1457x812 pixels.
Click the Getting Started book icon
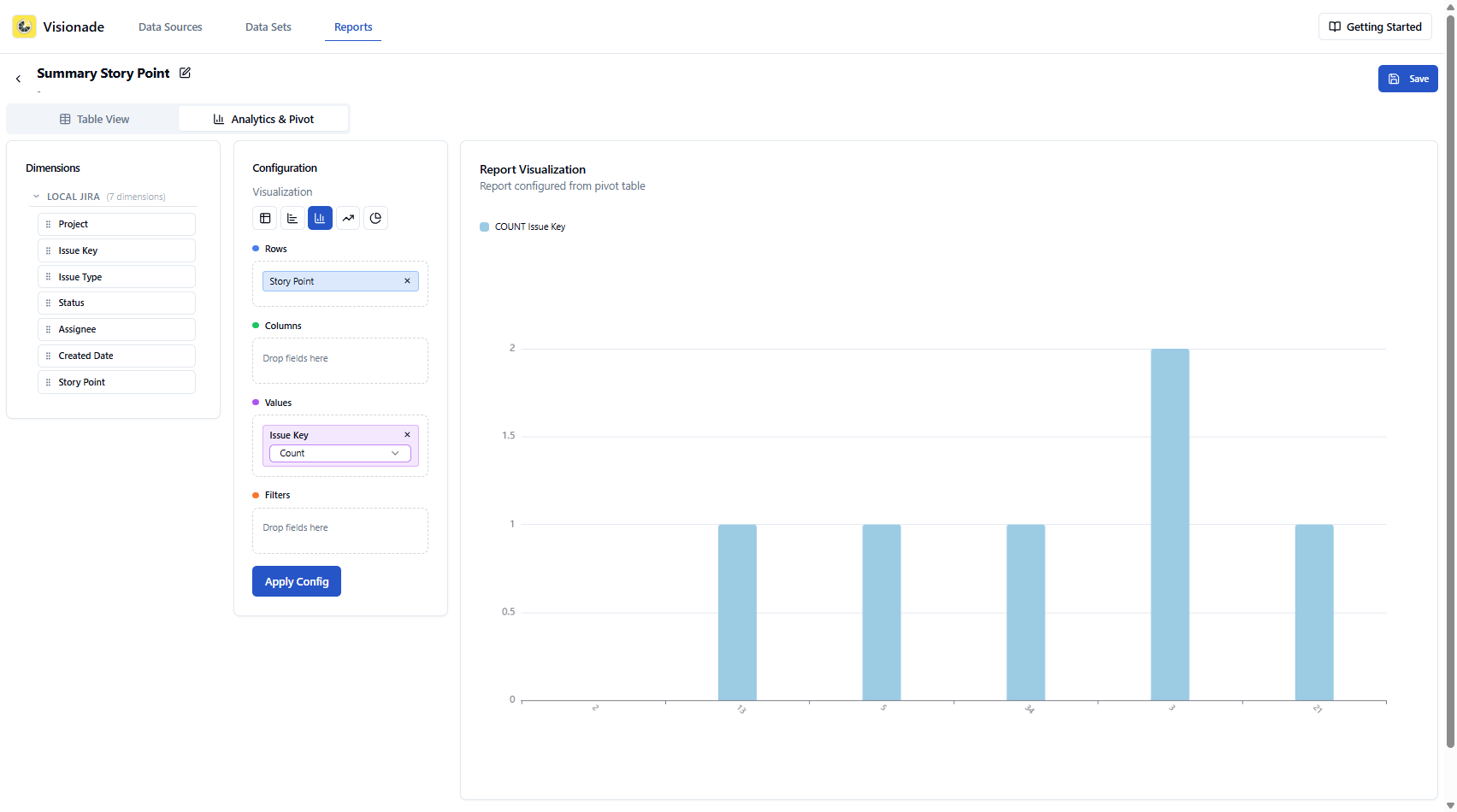click(1334, 26)
